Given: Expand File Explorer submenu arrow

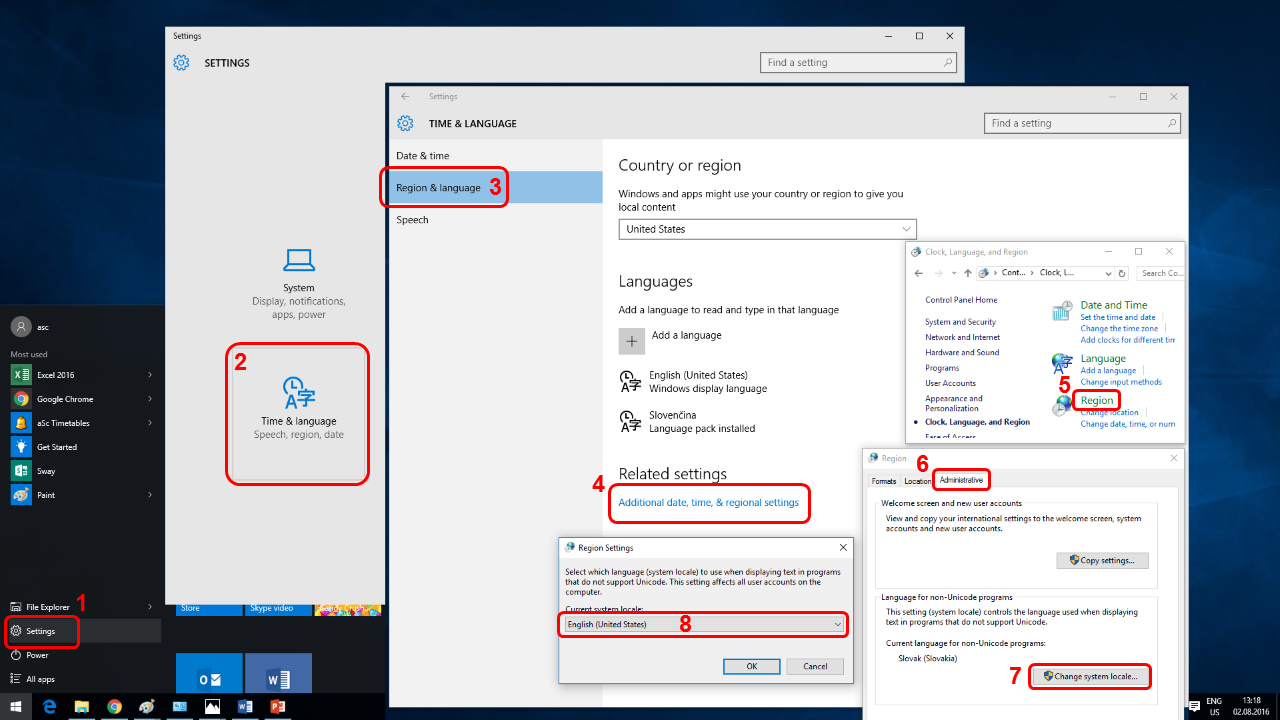Looking at the screenshot, I should [x=150, y=607].
